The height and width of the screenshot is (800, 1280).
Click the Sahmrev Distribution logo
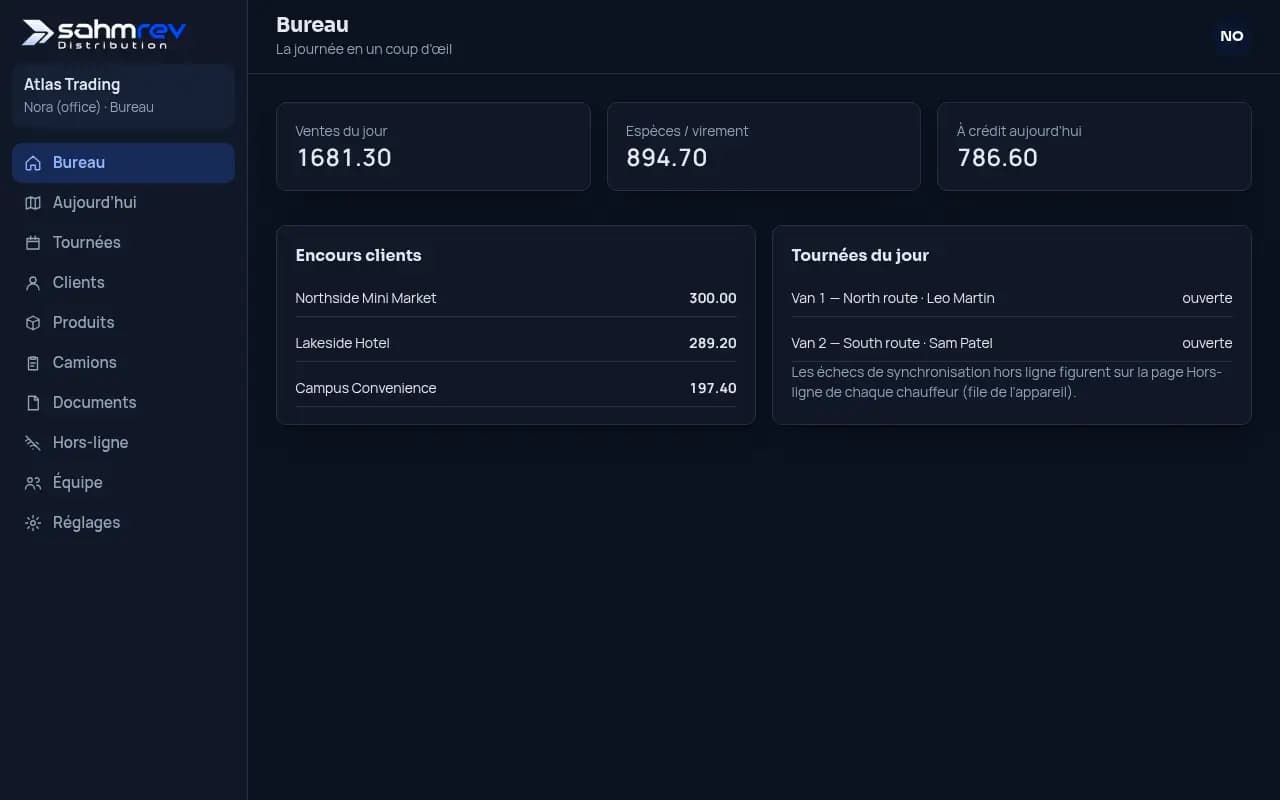pos(104,33)
